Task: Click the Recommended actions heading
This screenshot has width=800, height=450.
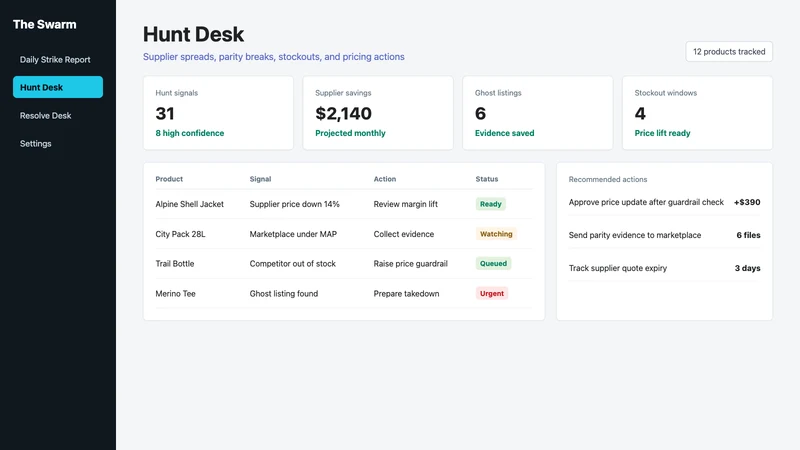Action: [x=608, y=180]
